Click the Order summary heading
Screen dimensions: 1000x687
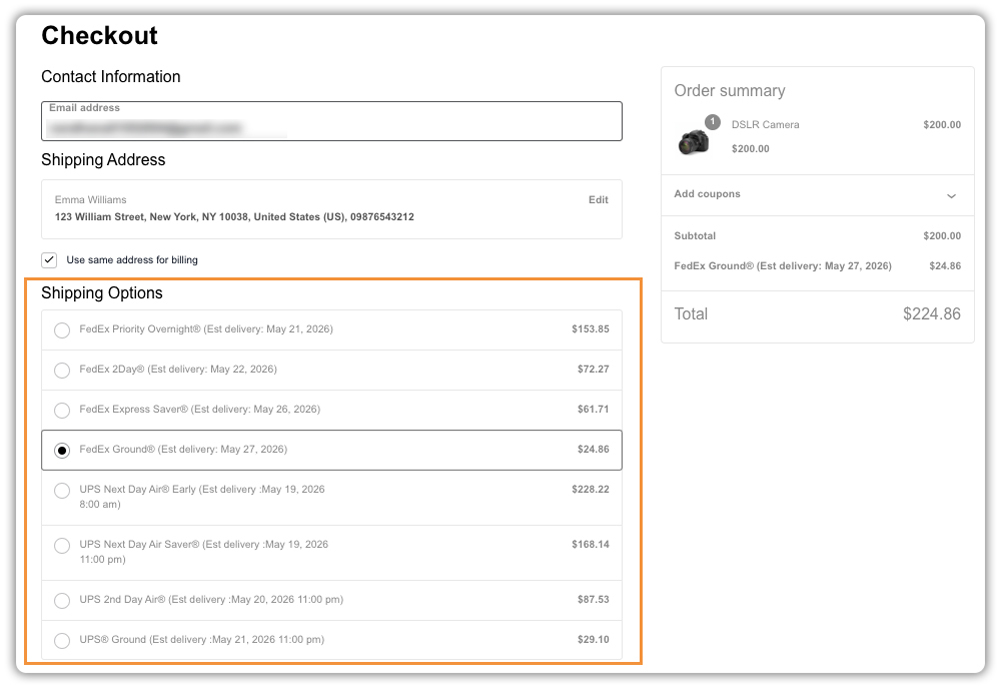point(730,91)
